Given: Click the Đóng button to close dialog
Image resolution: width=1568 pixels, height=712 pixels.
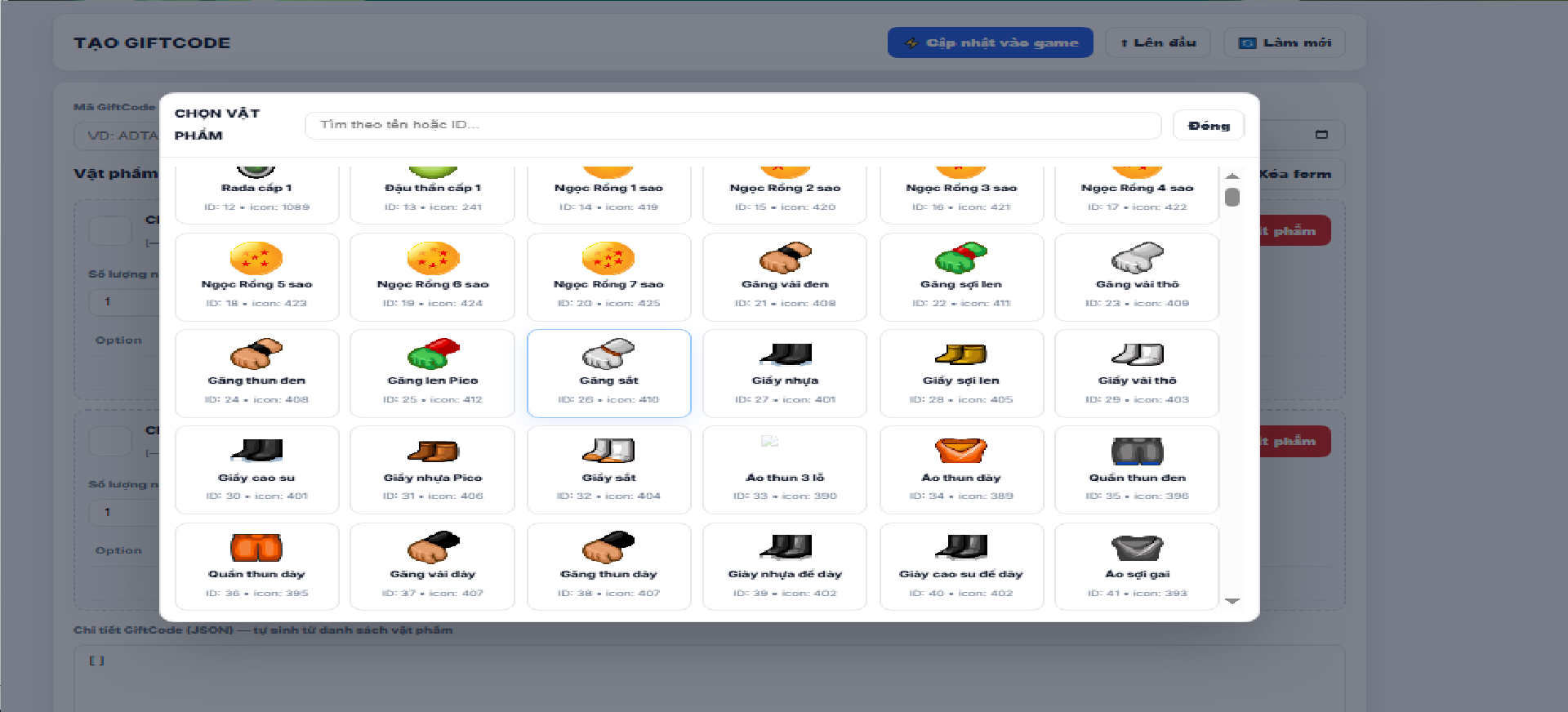Looking at the screenshot, I should (x=1209, y=126).
